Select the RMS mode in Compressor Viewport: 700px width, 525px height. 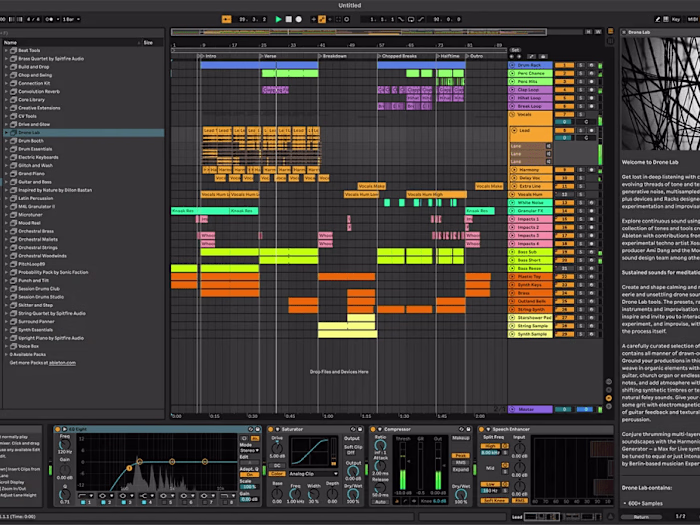point(460,462)
